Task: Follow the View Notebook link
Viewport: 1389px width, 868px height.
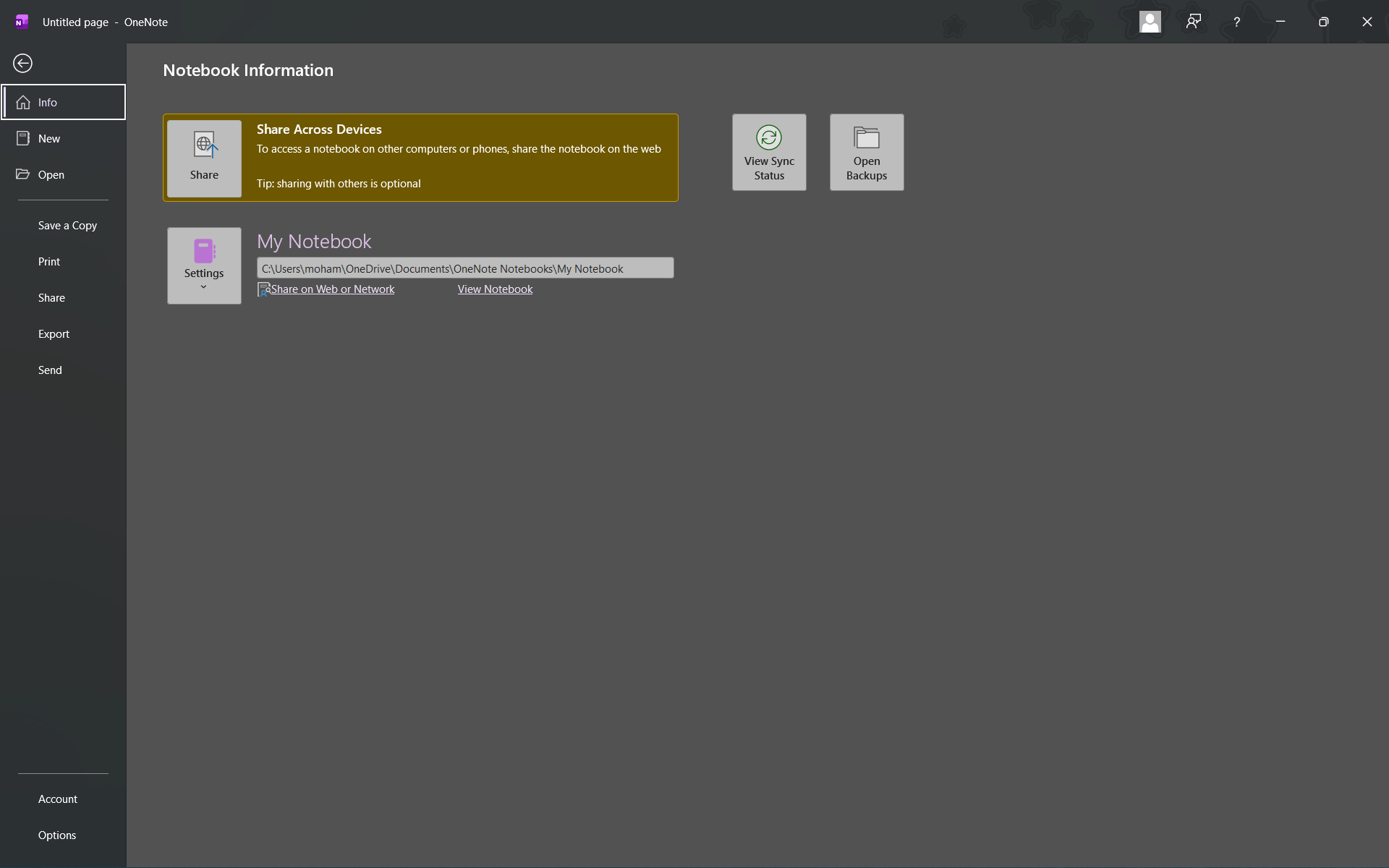Action: (x=495, y=289)
